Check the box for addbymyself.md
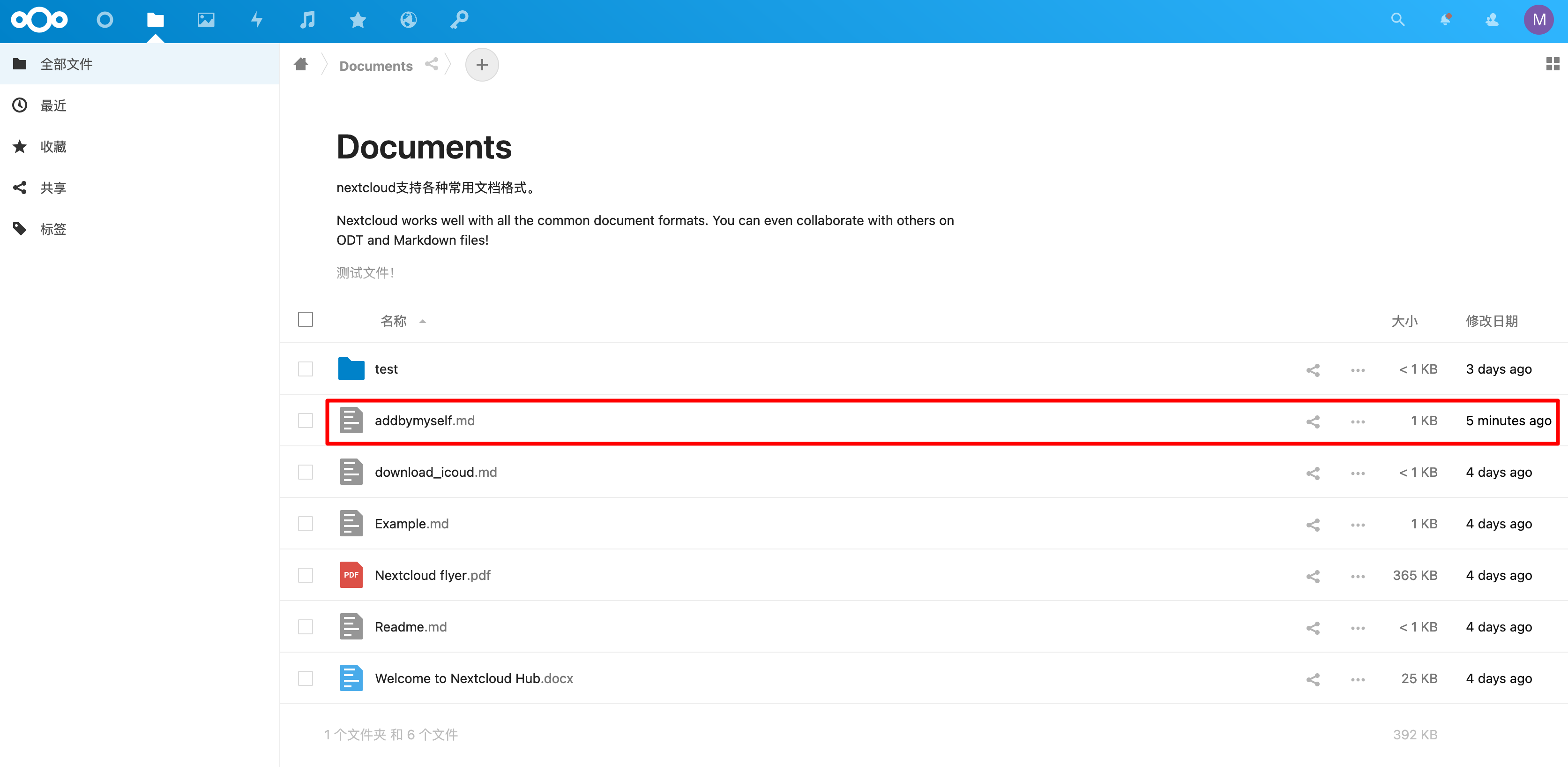Viewport: 1568px width, 767px height. click(306, 421)
